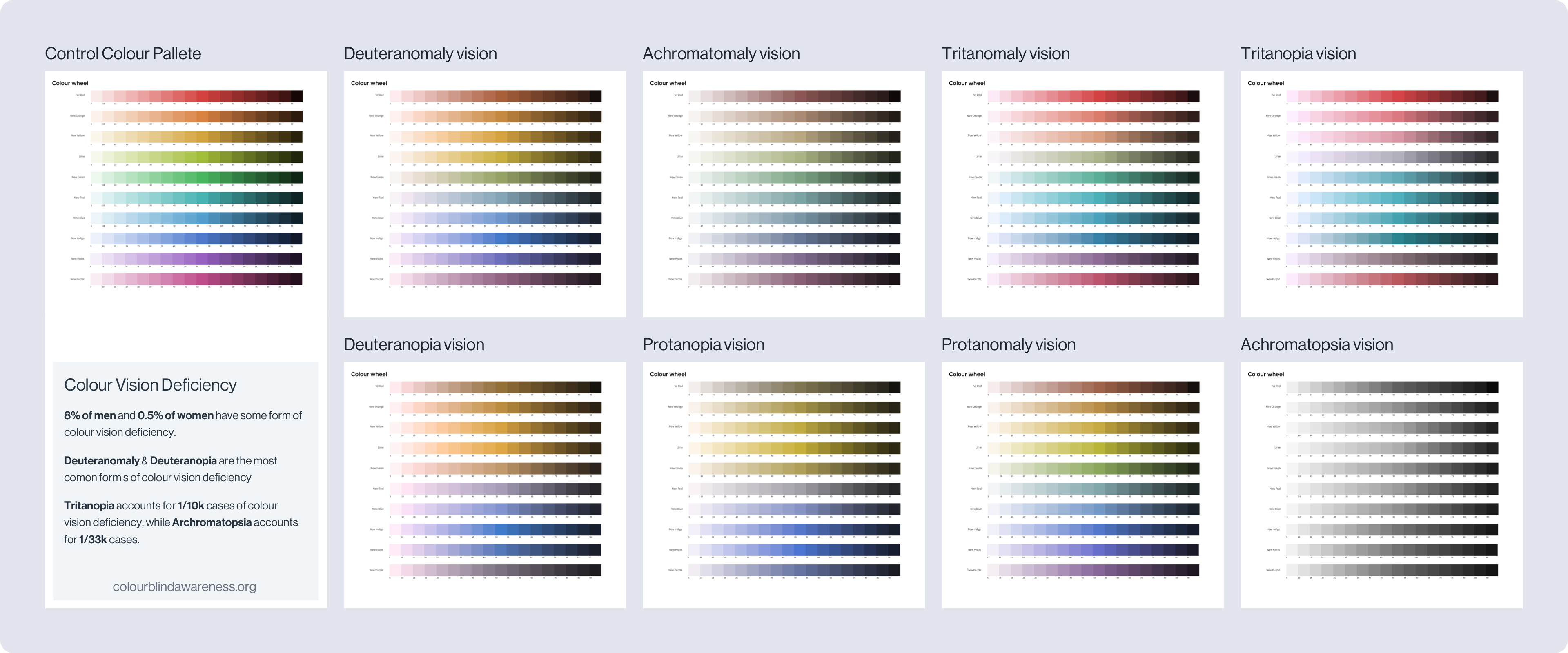The height and width of the screenshot is (653, 1568).
Task: Click the New Teal row label in control palette
Action: (x=79, y=197)
